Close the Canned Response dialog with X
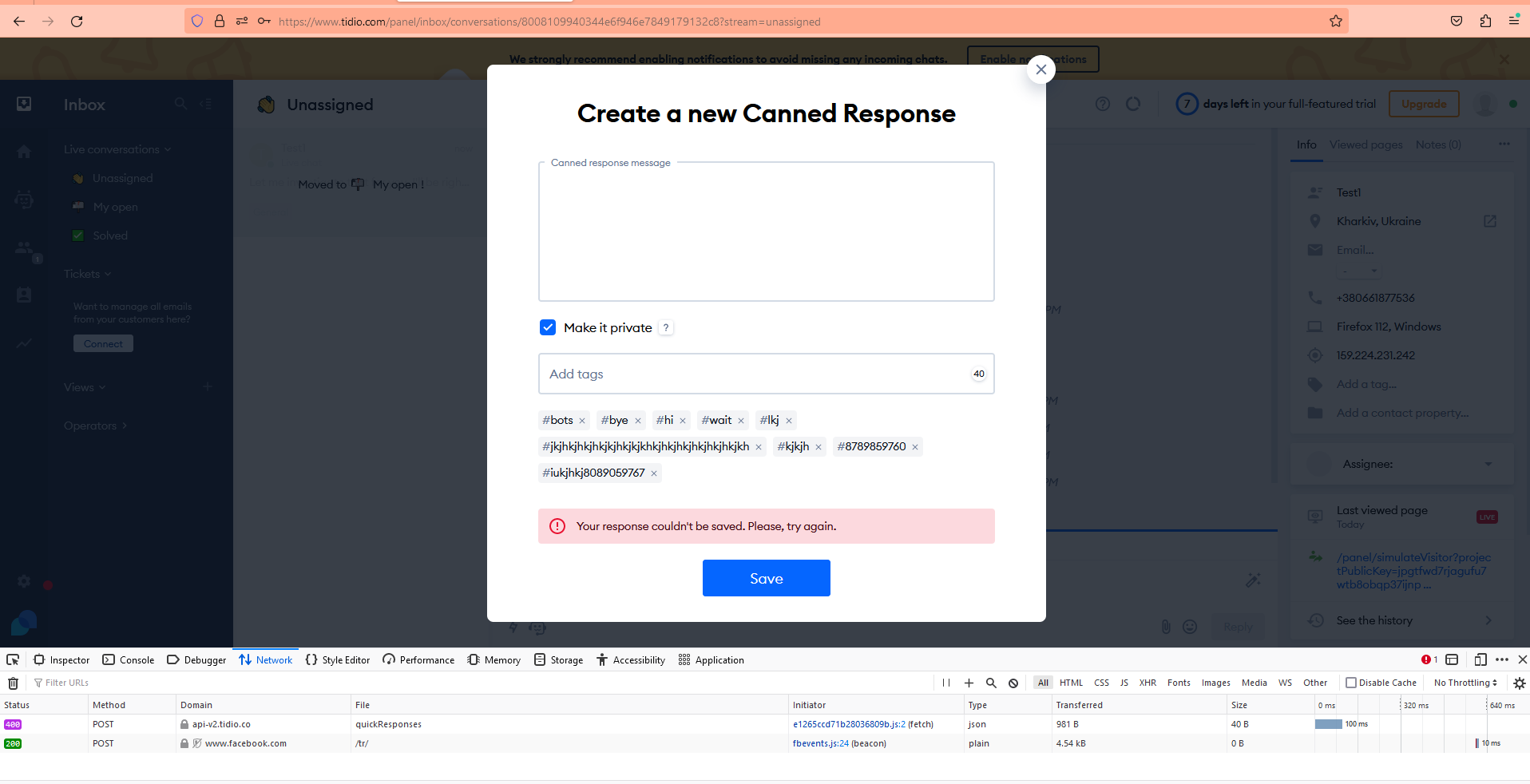Image resolution: width=1530 pixels, height=784 pixels. coord(1040,69)
